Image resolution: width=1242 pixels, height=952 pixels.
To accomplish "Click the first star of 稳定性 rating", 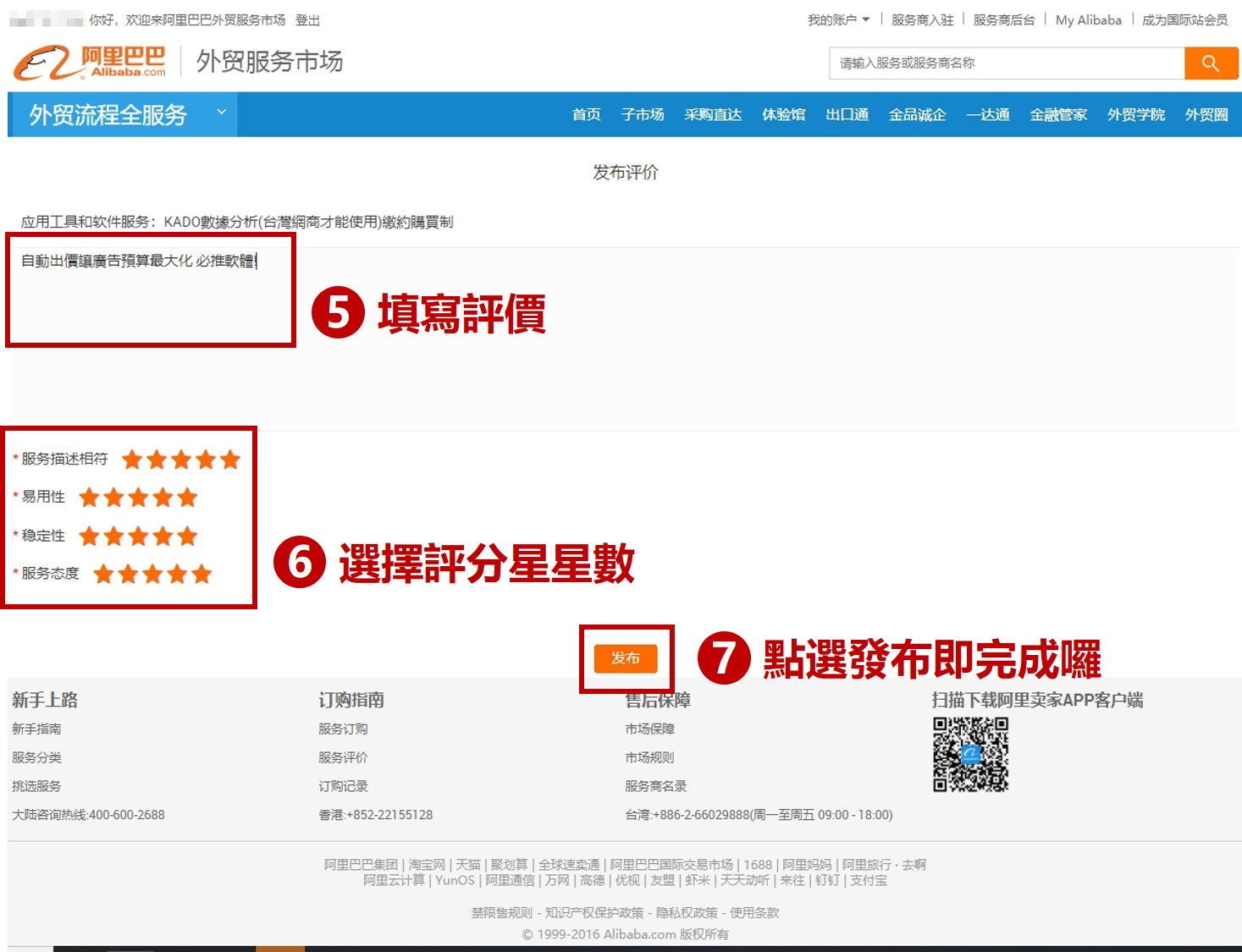I will pyautogui.click(x=88, y=535).
